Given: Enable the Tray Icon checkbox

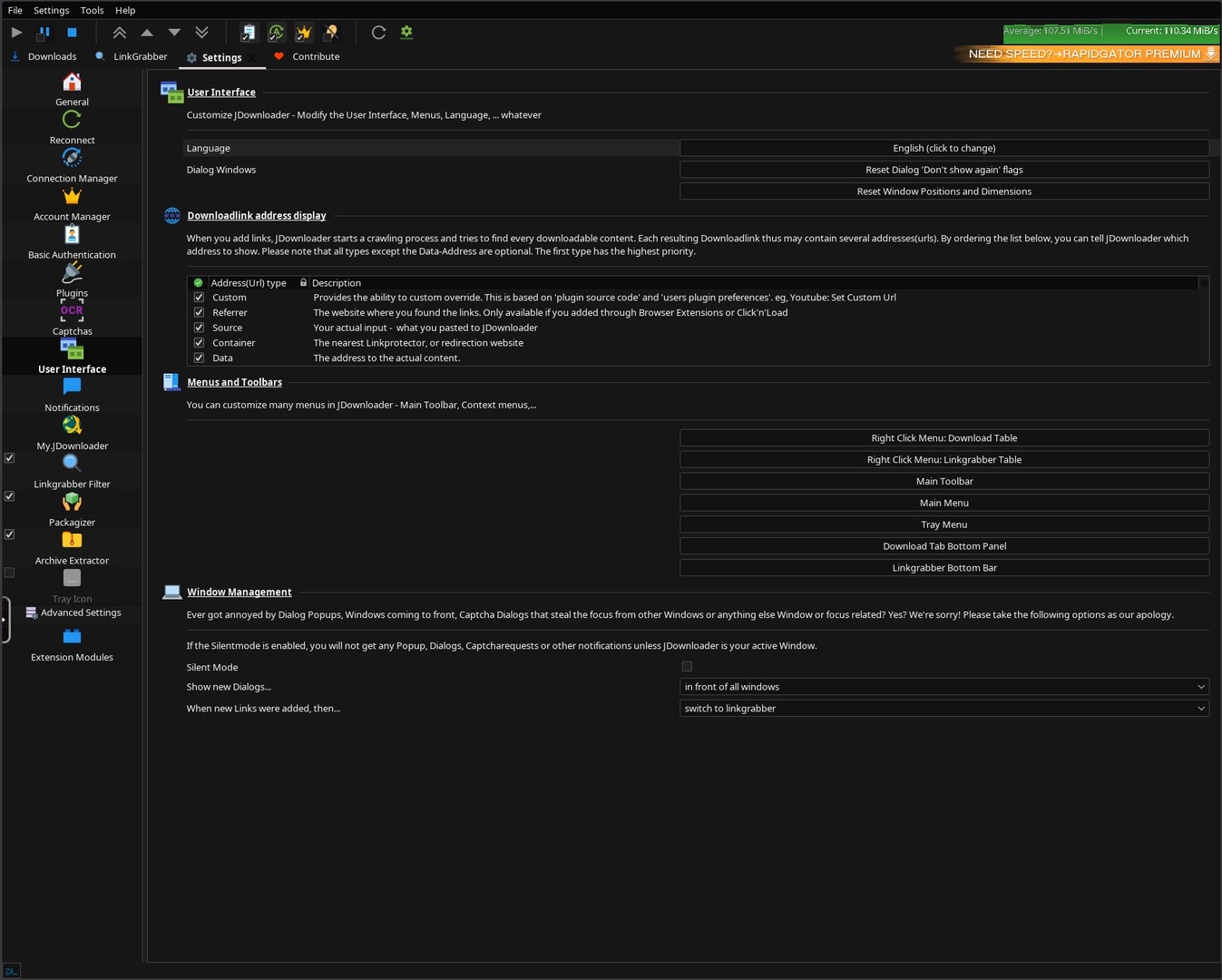Looking at the screenshot, I should pyautogui.click(x=9, y=573).
